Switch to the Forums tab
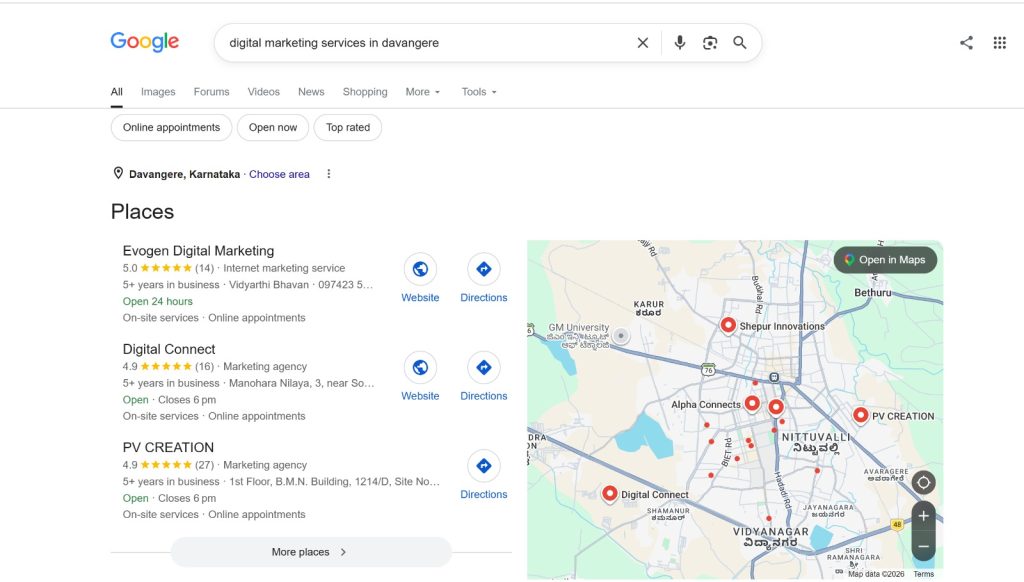 pos(212,92)
